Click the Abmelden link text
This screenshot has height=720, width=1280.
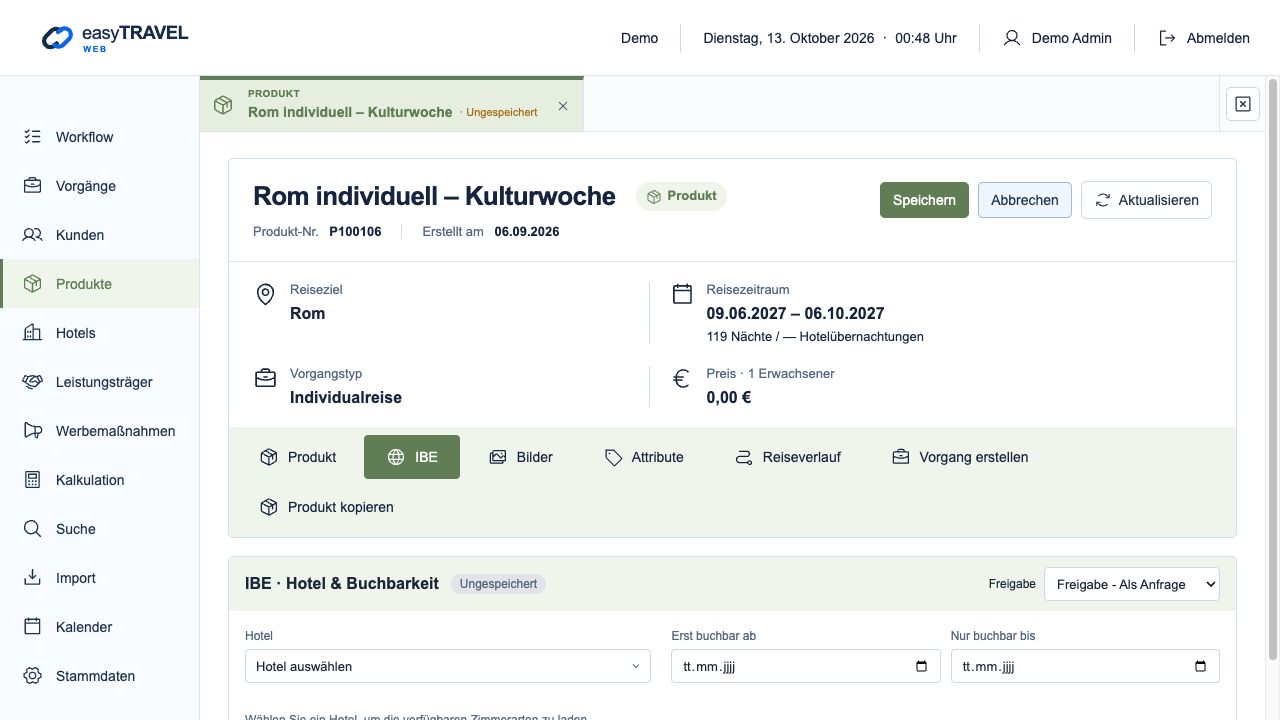pyautogui.click(x=1218, y=38)
